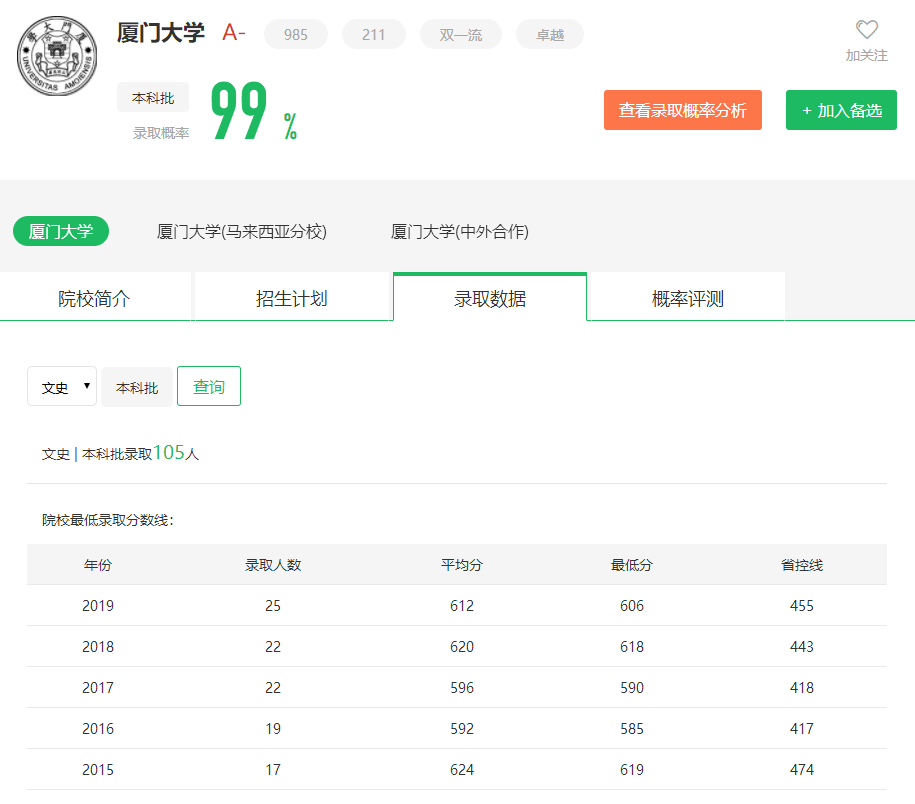
Task: Click minimum score 606 in 2019 row
Action: pyautogui.click(x=632, y=606)
